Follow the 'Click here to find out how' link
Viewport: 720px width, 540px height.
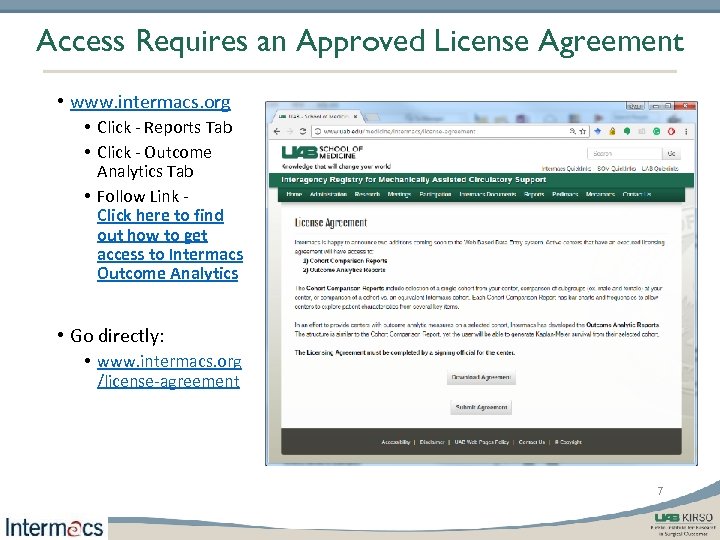tap(170, 244)
